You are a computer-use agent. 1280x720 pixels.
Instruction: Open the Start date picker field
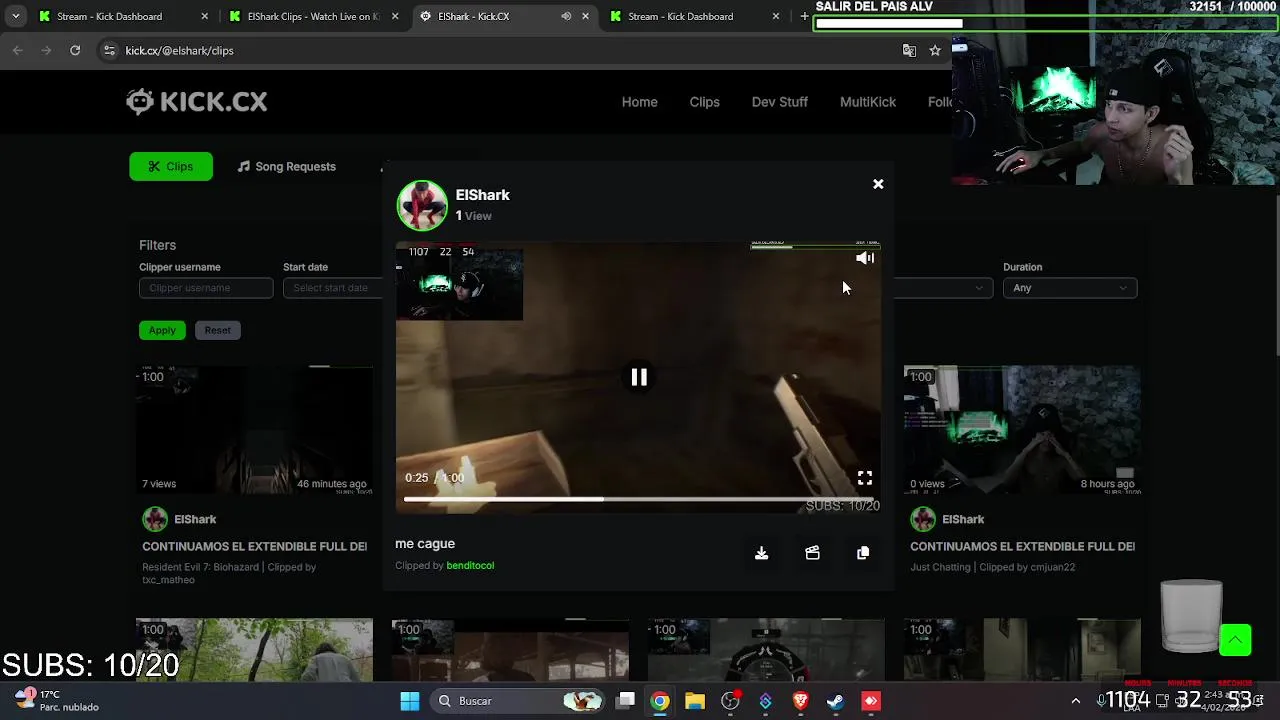(332, 288)
